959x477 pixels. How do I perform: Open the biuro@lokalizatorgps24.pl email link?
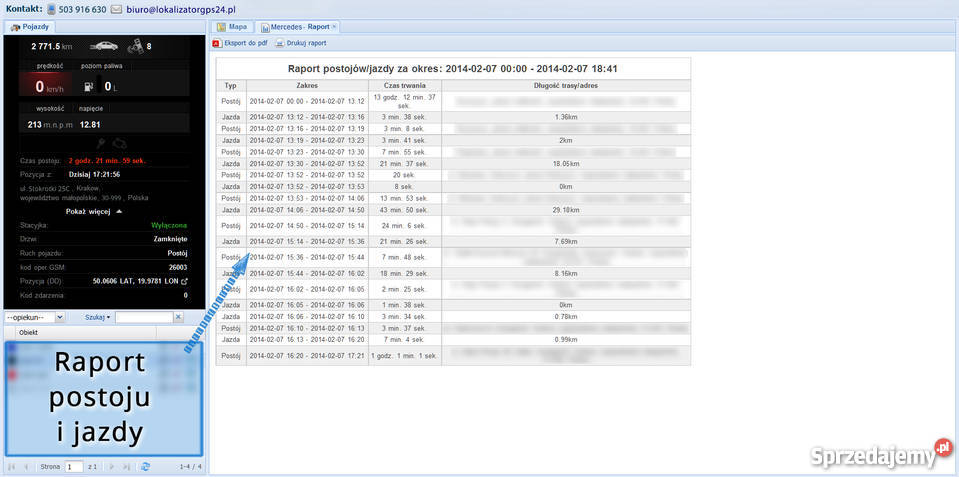(180, 10)
